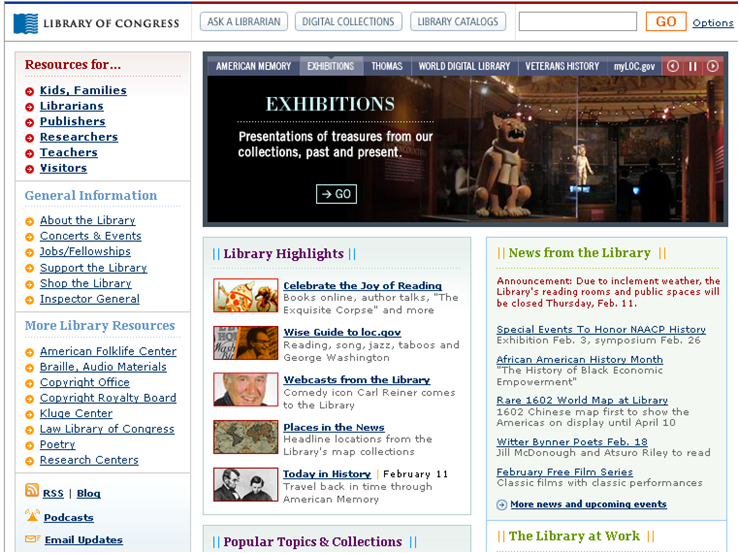Switch to World Digital Library tab
The height and width of the screenshot is (553, 739).
click(x=464, y=66)
